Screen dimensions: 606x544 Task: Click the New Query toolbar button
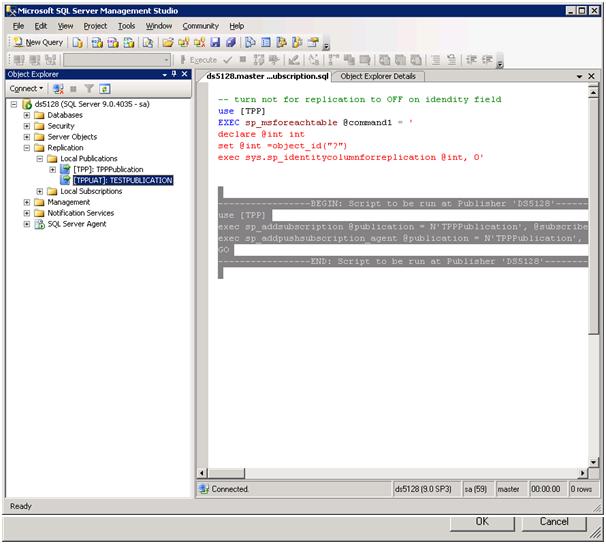(x=38, y=42)
